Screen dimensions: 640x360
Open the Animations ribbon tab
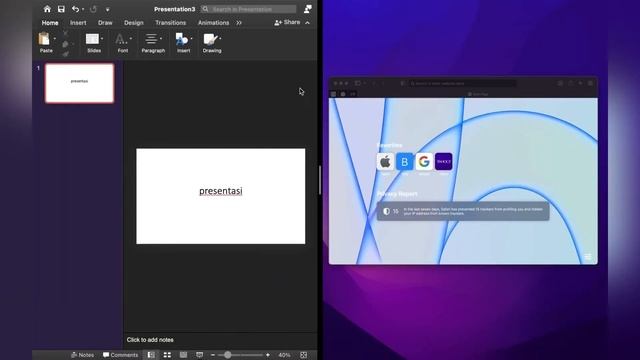(x=213, y=23)
